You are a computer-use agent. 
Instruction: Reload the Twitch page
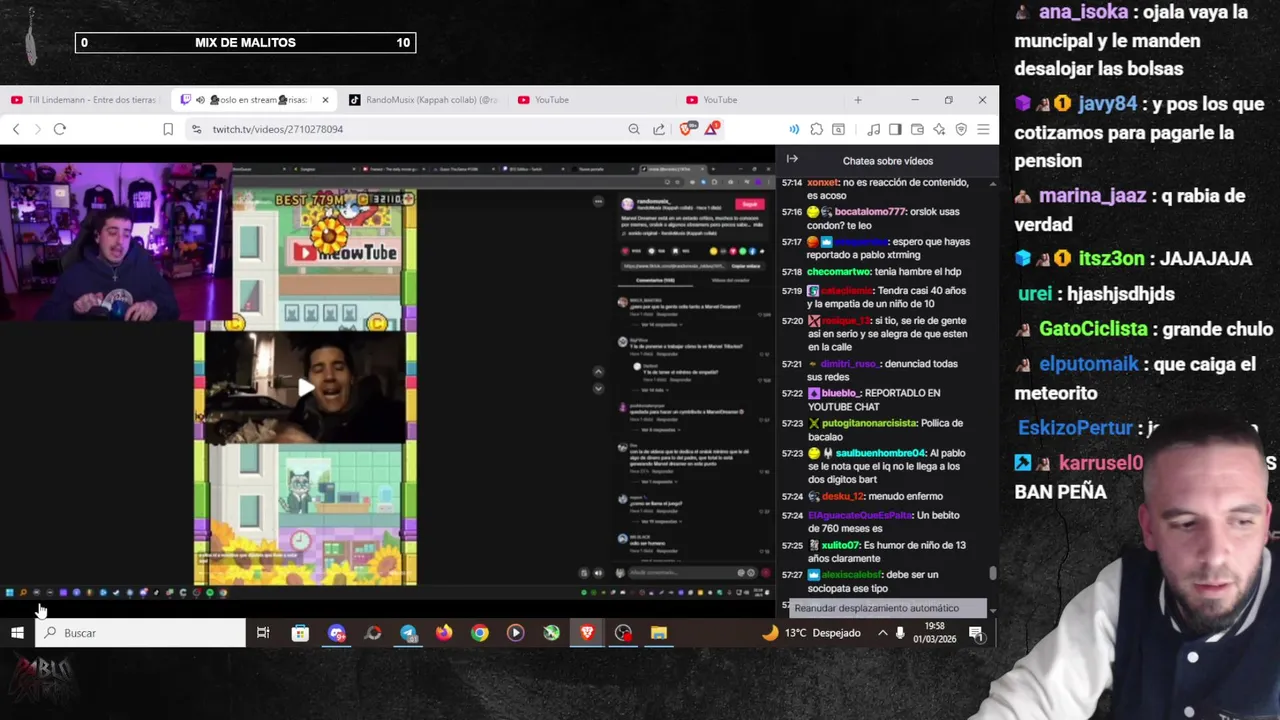click(60, 129)
